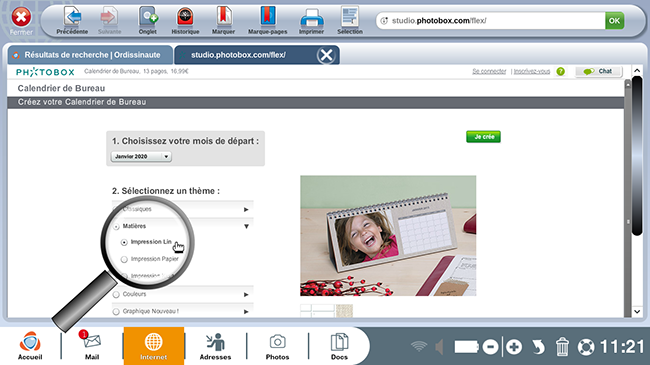Click the green Je crée button

pyautogui.click(x=483, y=136)
